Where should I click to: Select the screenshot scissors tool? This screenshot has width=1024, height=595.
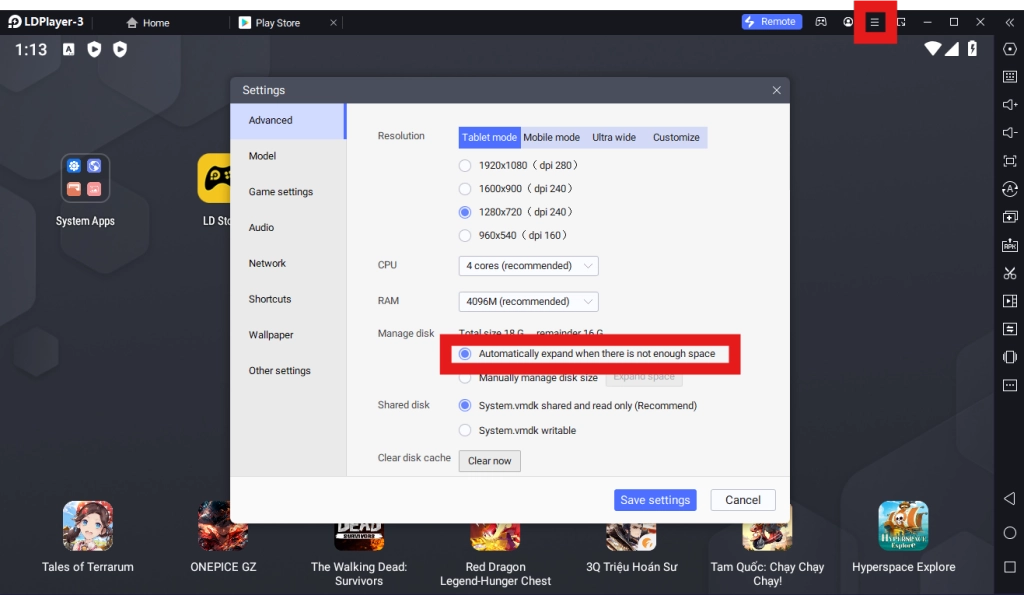pyautogui.click(x=1010, y=272)
